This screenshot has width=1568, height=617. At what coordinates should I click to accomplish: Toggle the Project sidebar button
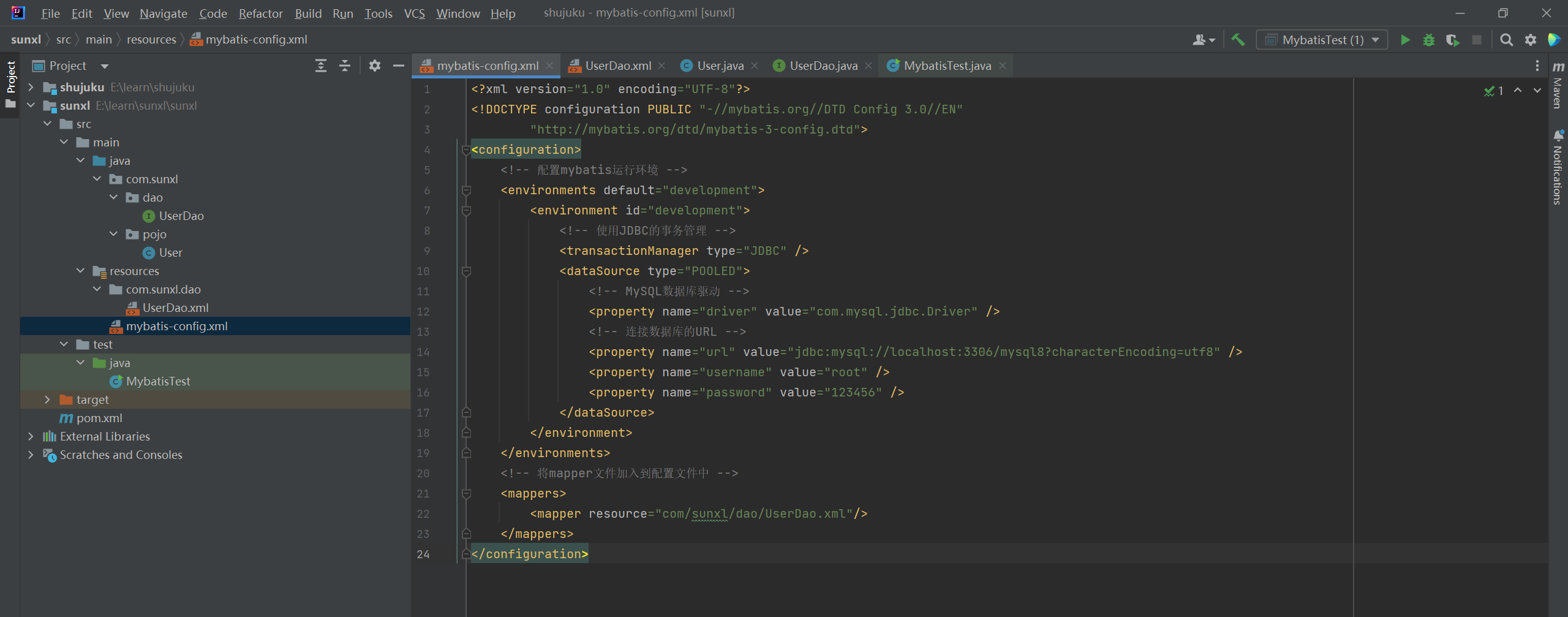[10, 85]
